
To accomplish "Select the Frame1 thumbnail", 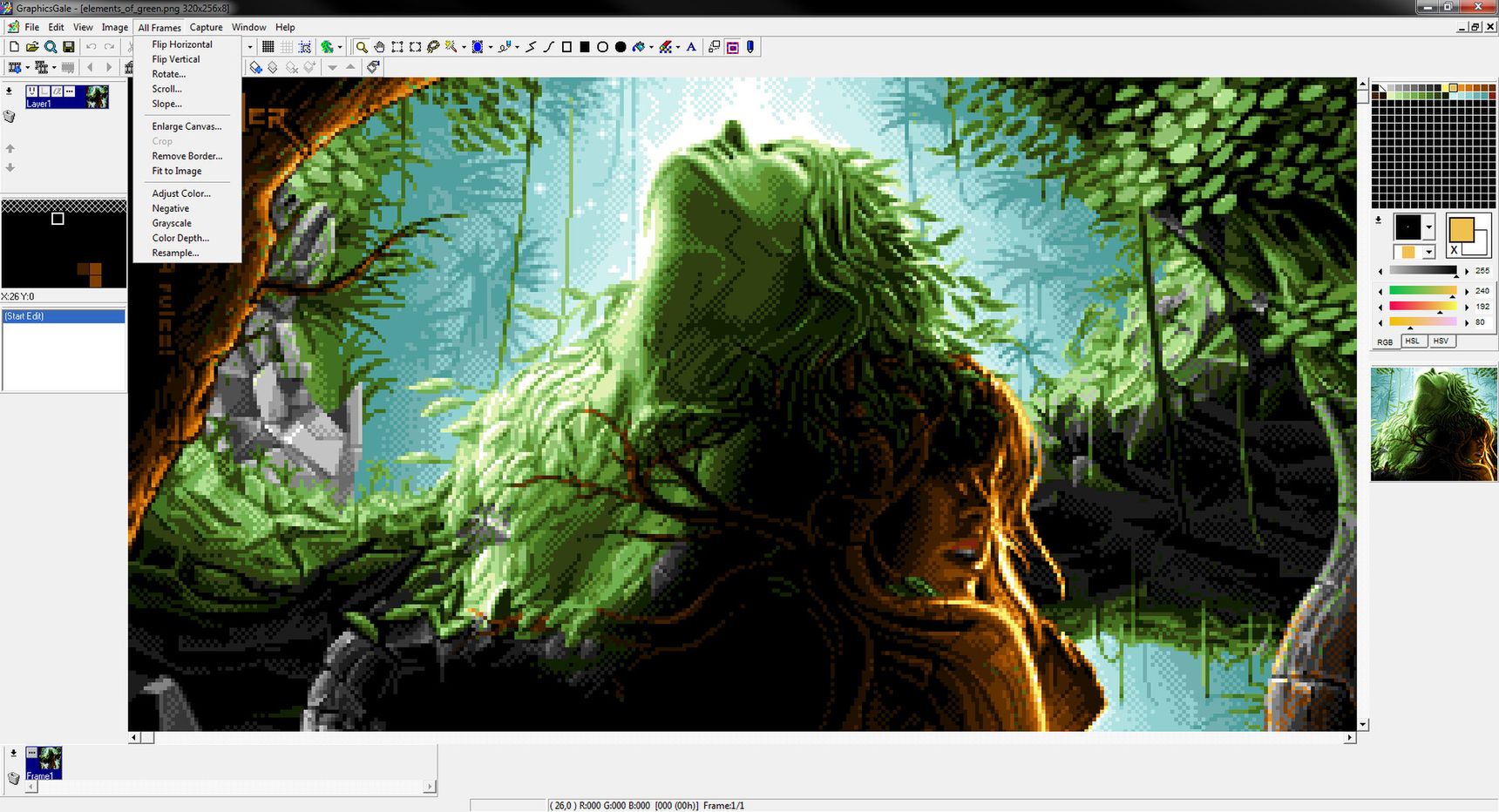I will [x=44, y=762].
